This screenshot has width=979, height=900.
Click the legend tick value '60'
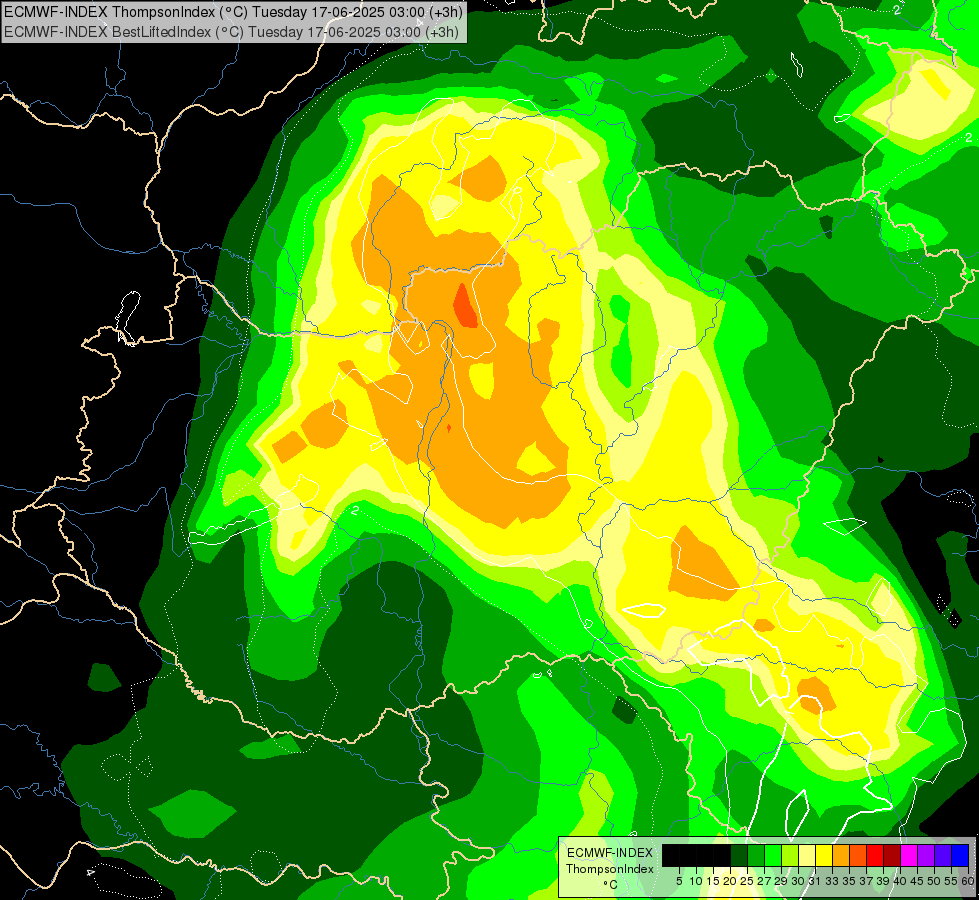(968, 881)
